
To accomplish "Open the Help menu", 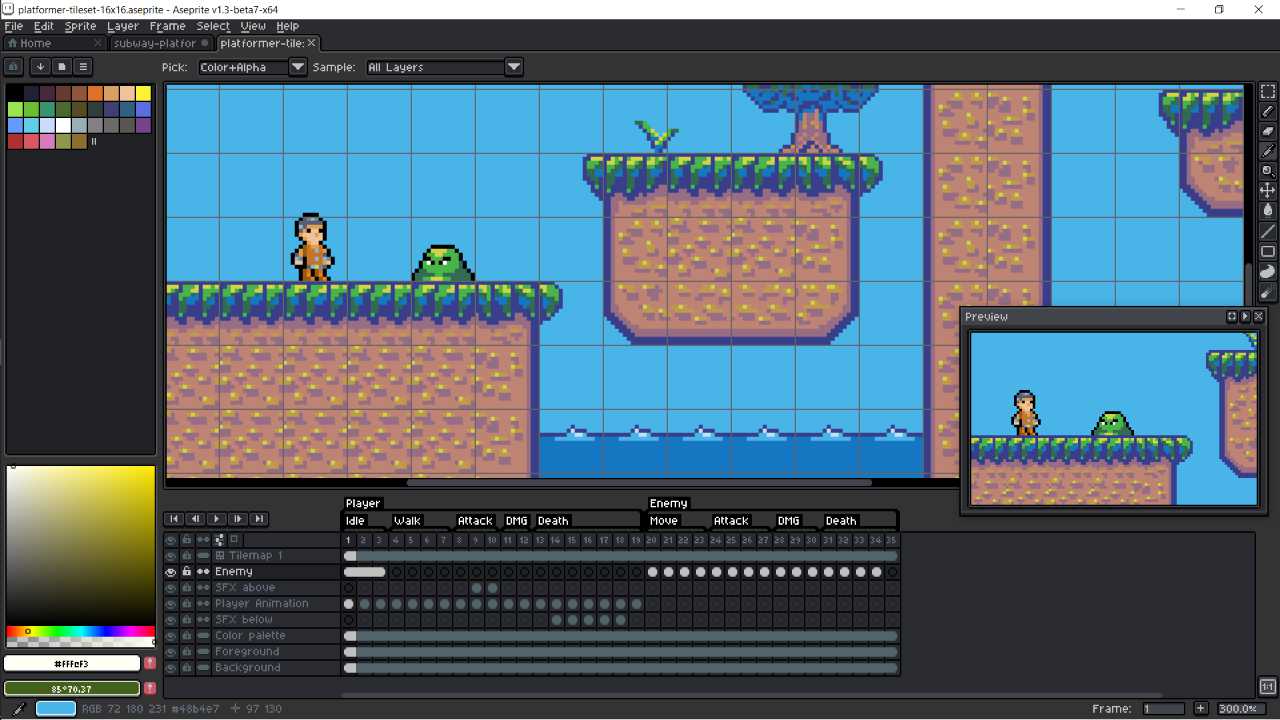I will [x=287, y=26].
